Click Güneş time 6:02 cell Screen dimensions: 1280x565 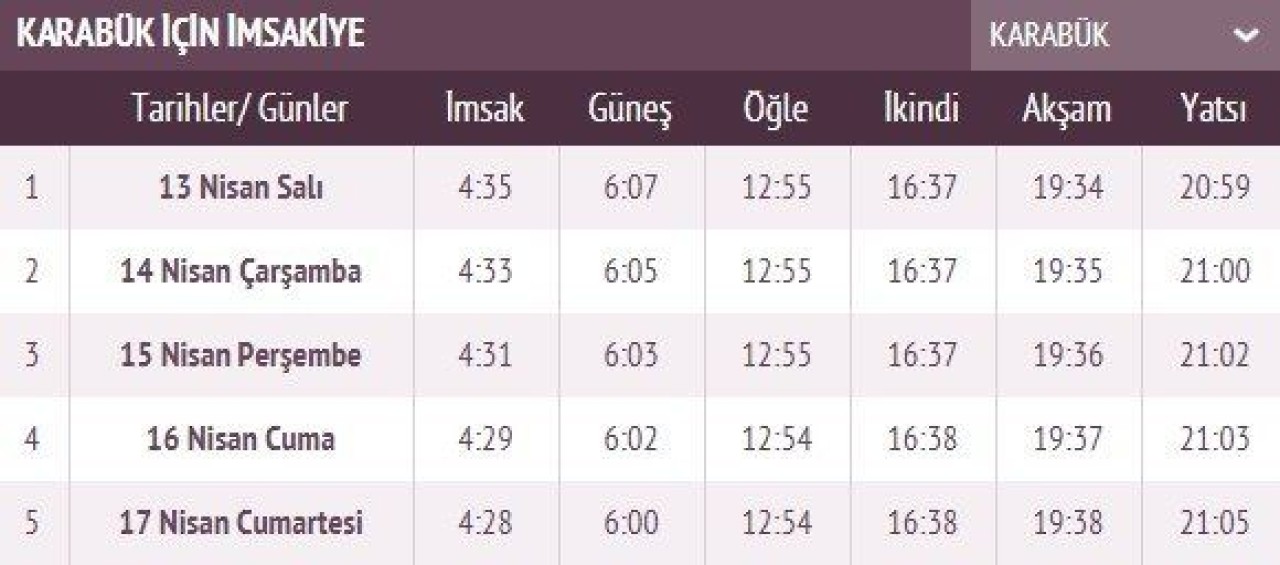coord(631,439)
